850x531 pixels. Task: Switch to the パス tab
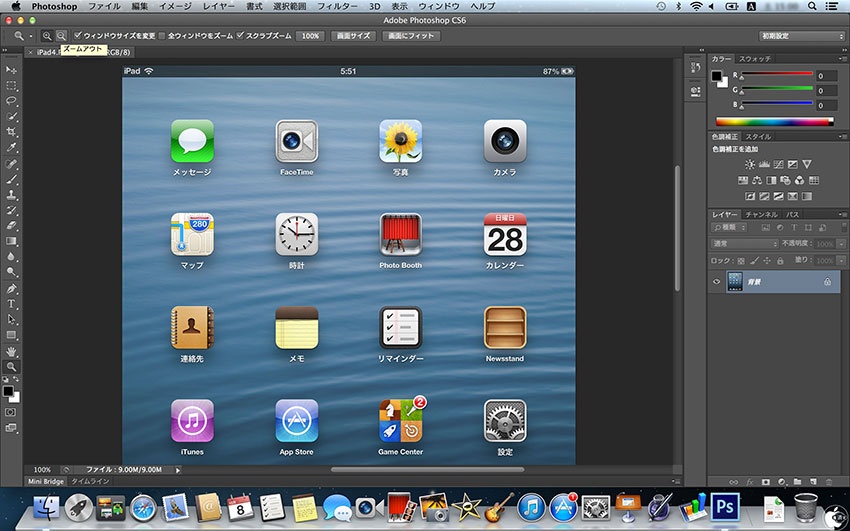793,215
